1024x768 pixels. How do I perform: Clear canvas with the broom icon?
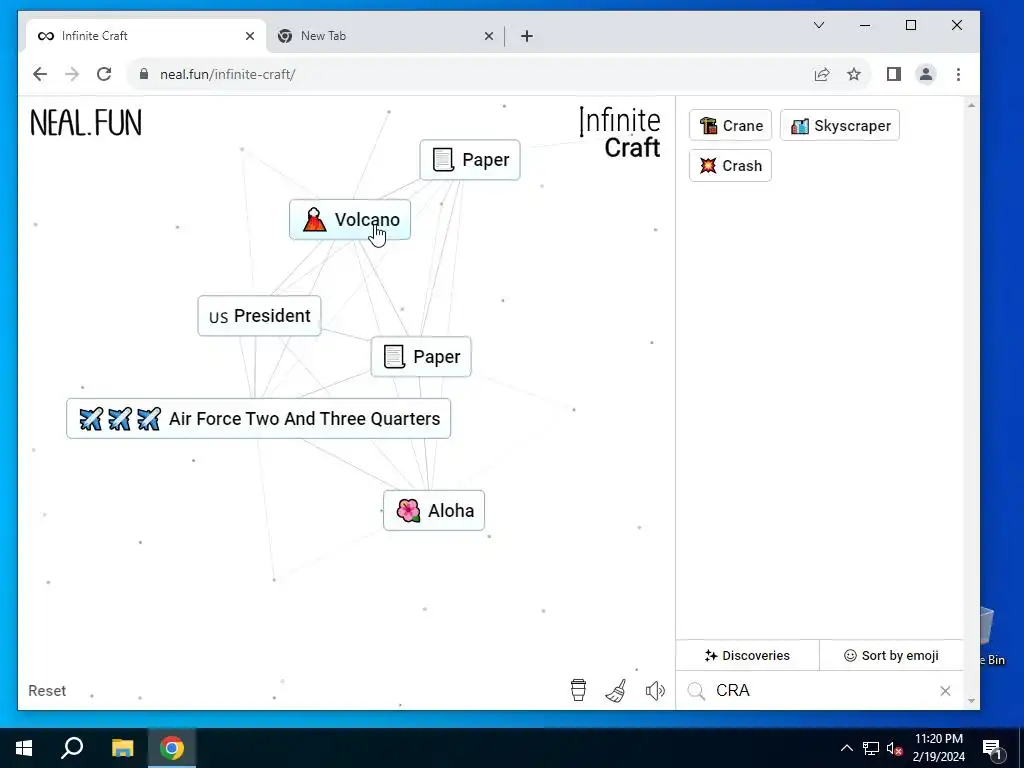tap(616, 690)
